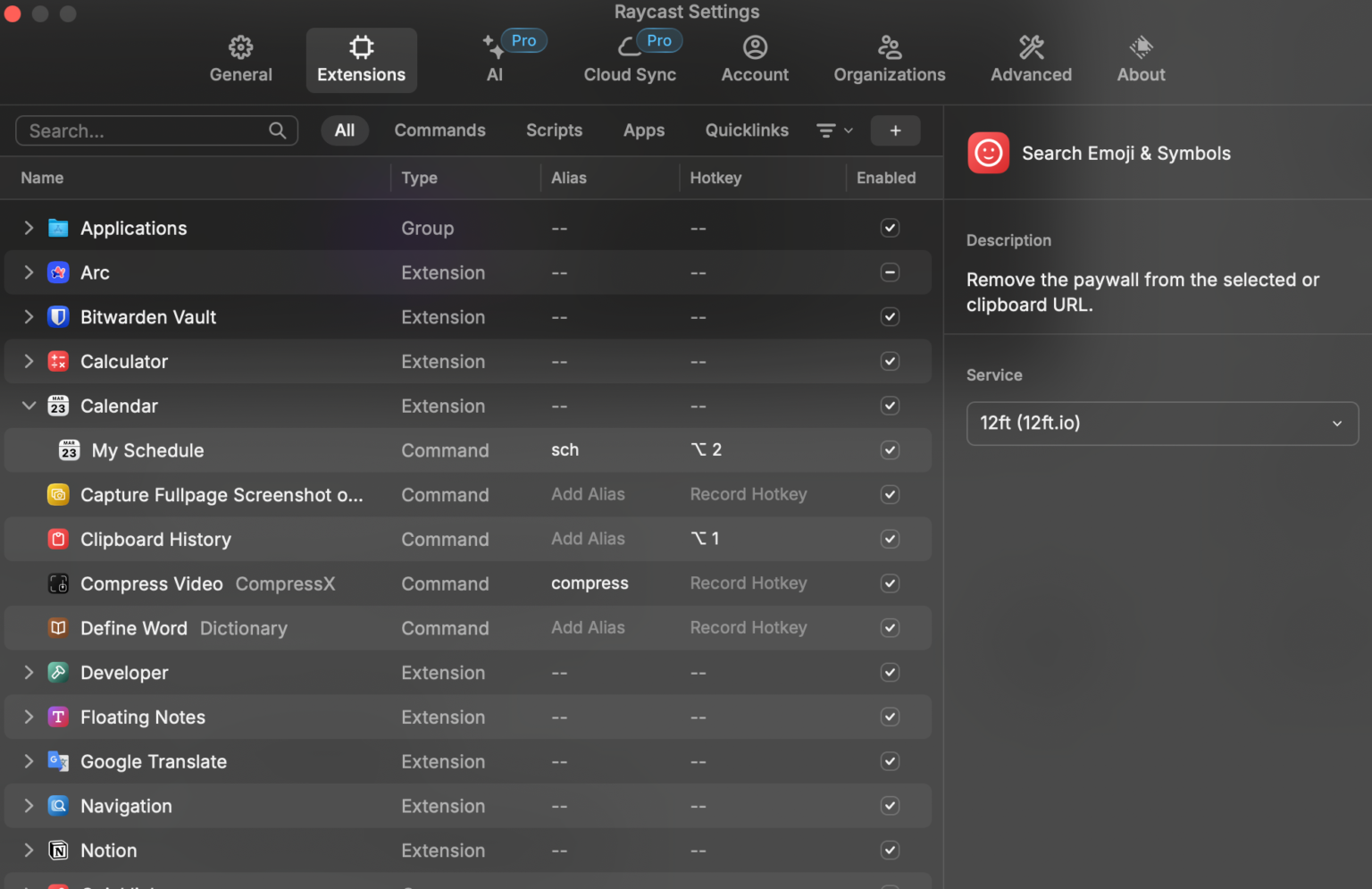The height and width of the screenshot is (889, 1372).
Task: Uncheck Enabled for Compress Video
Action: (890, 583)
